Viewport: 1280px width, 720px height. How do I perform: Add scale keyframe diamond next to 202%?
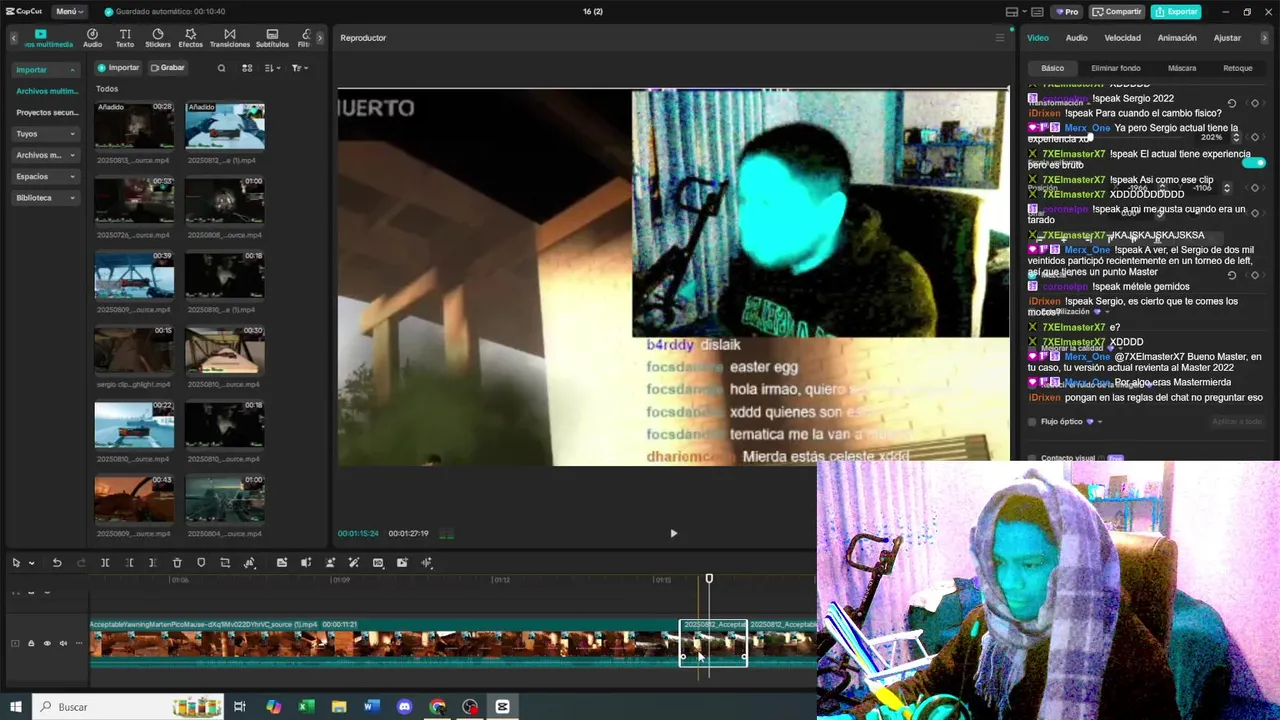point(1255,138)
